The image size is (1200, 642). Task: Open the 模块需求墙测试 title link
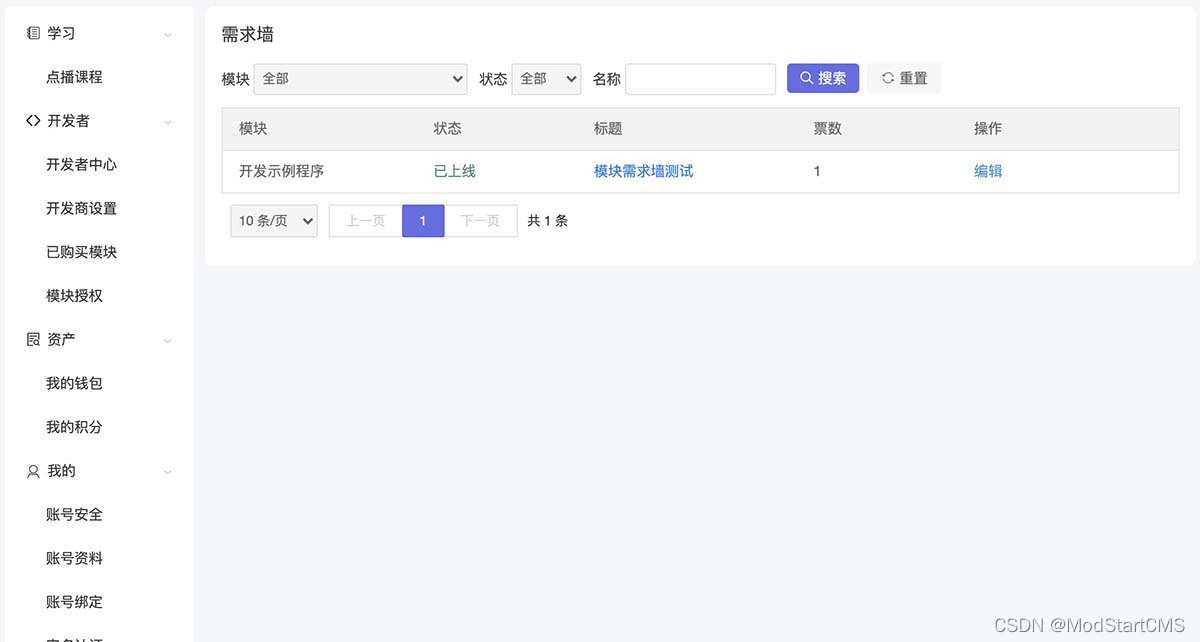click(643, 171)
